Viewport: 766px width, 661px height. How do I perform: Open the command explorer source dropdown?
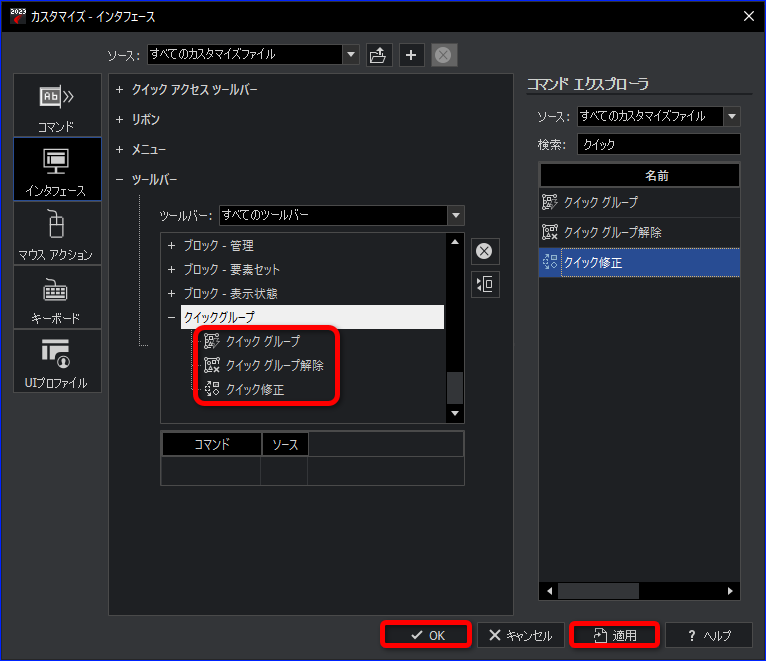click(x=732, y=116)
